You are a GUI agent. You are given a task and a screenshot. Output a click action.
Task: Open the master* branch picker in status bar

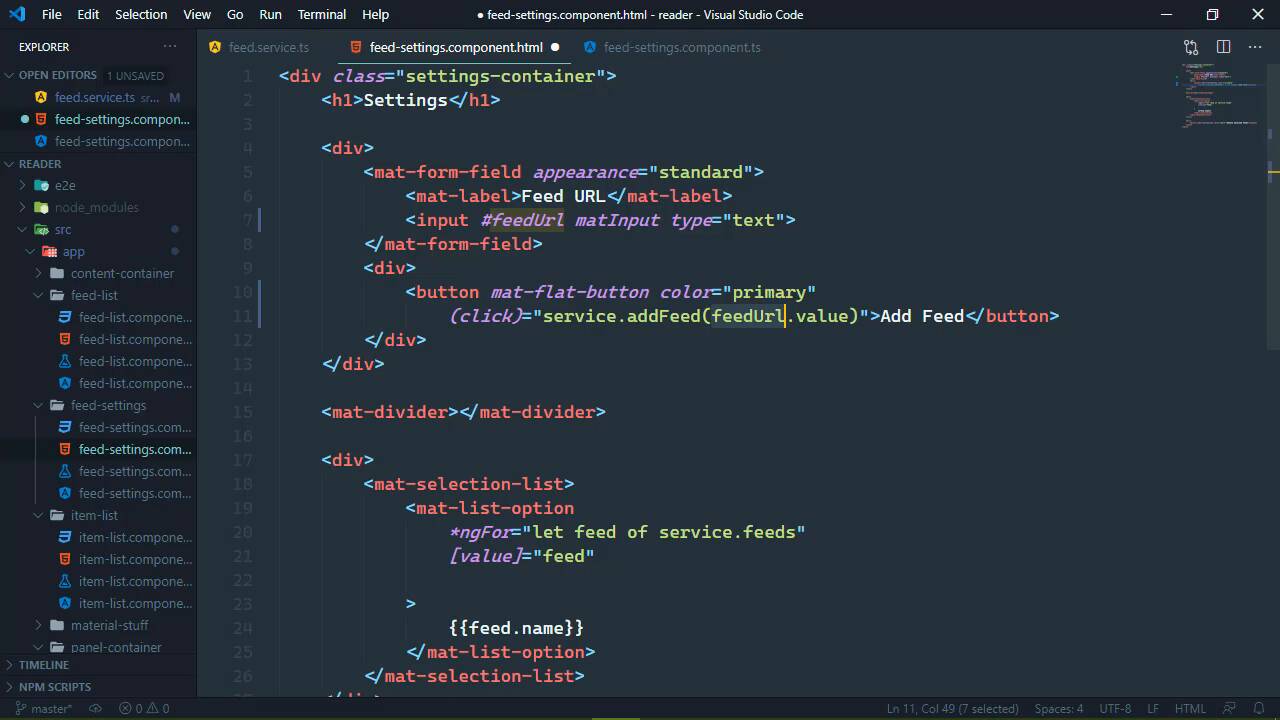[43, 708]
